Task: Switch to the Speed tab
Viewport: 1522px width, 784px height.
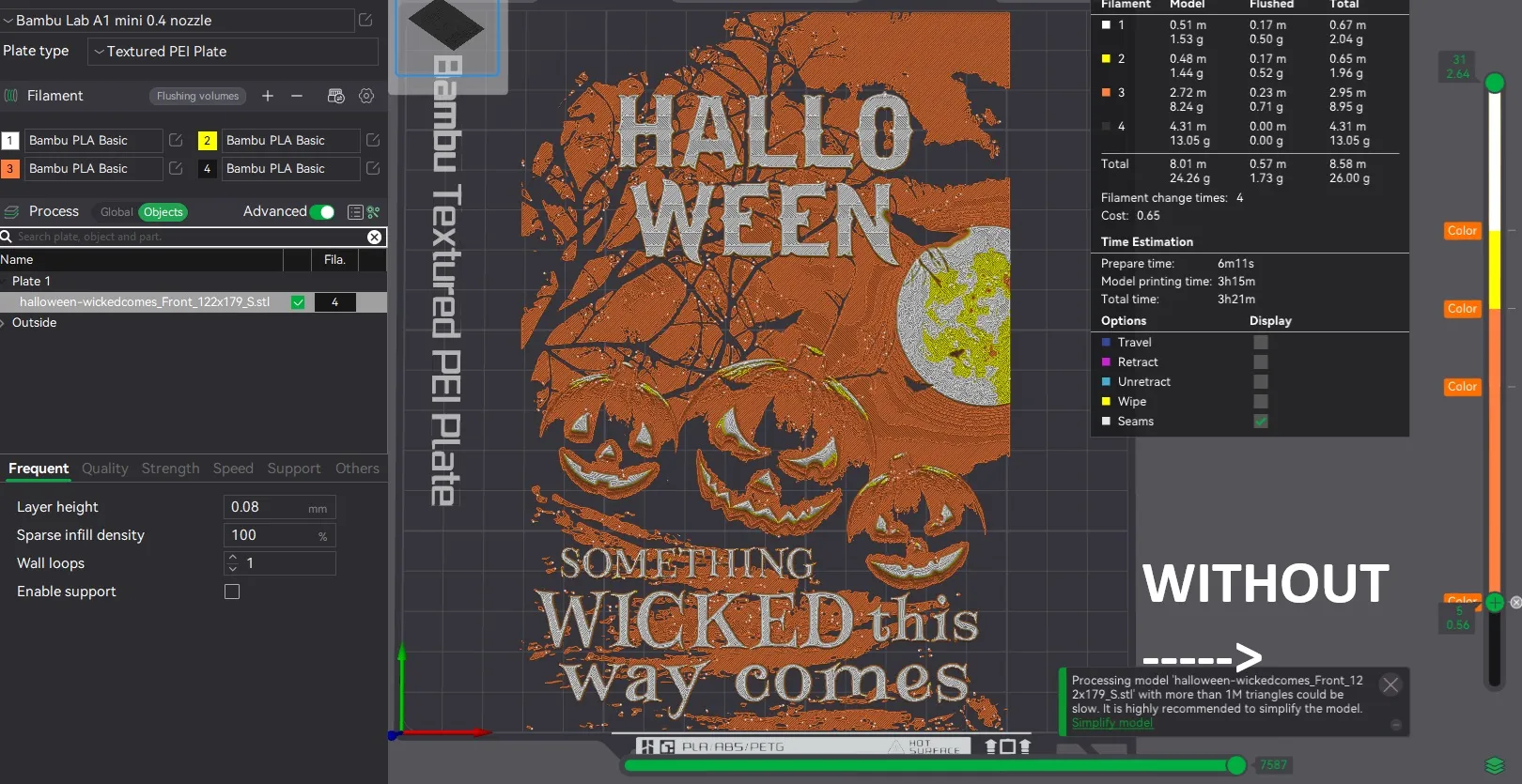Action: (233, 469)
